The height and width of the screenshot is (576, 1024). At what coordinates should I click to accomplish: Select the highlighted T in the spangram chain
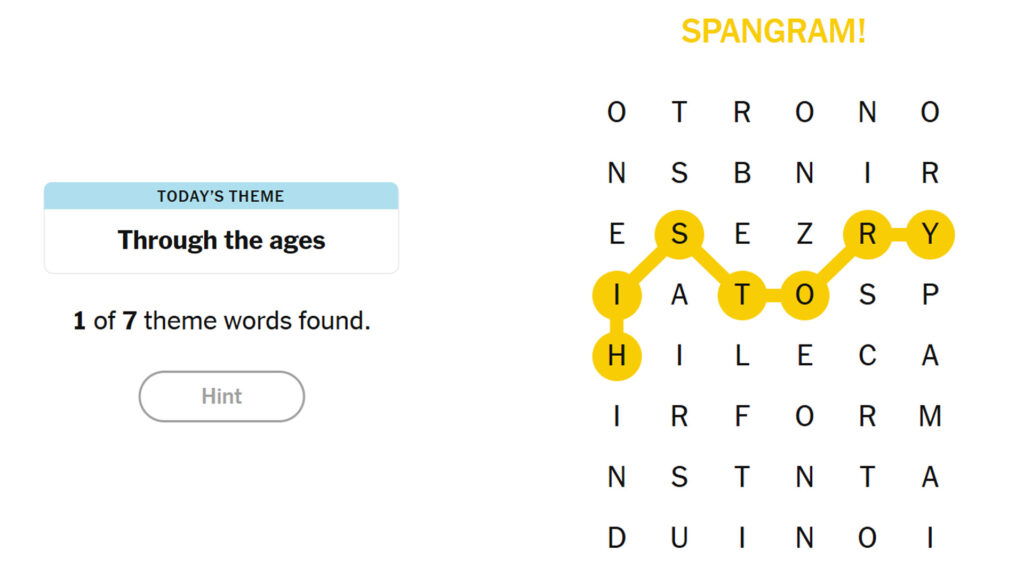(x=744, y=295)
